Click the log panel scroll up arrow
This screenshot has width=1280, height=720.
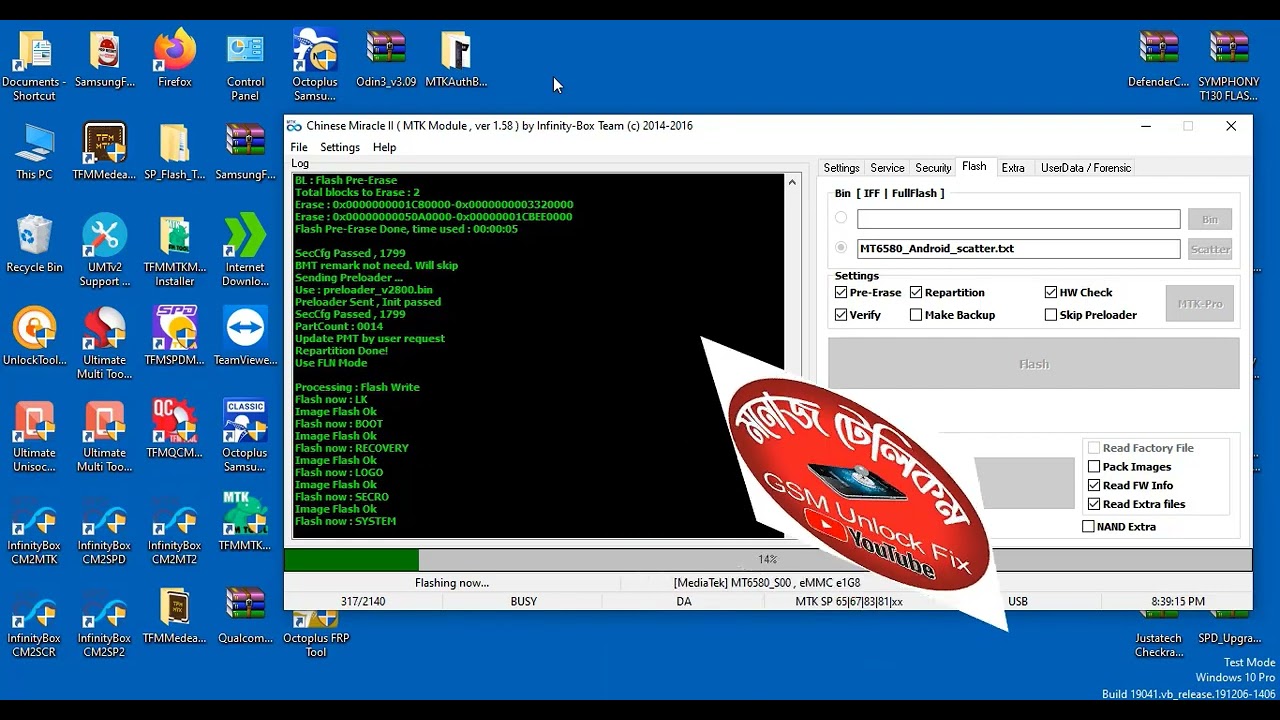point(792,182)
